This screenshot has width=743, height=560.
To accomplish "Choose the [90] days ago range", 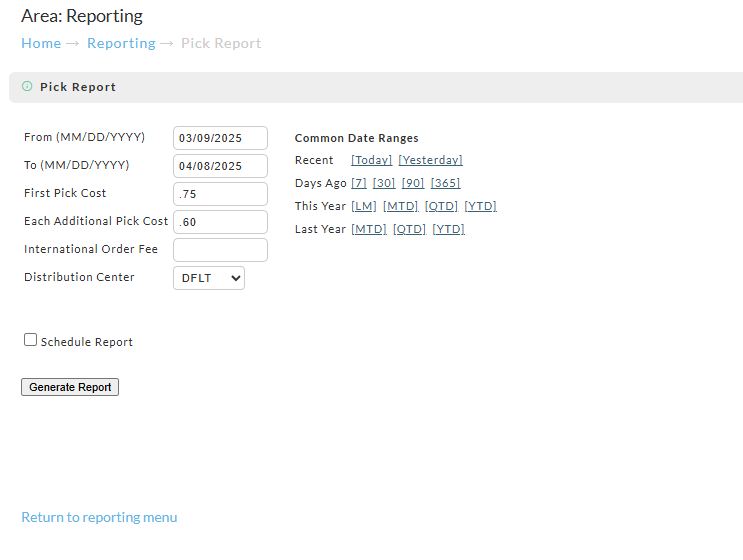I will tap(413, 183).
